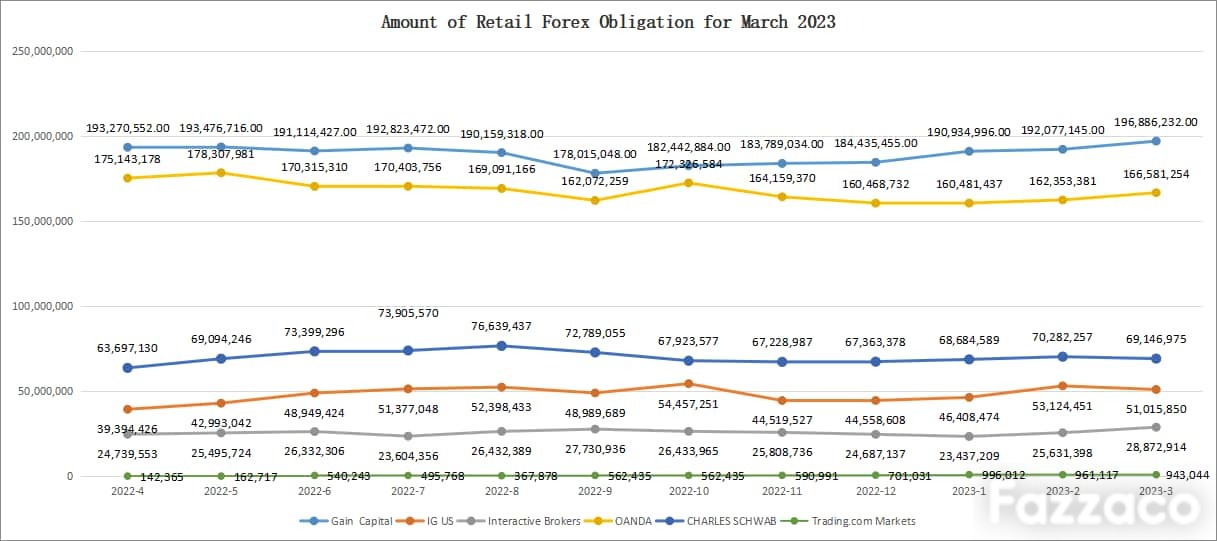Screen dimensions: 1217x541
Task: Click the 2022-9 x-axis label
Action: pos(595,492)
